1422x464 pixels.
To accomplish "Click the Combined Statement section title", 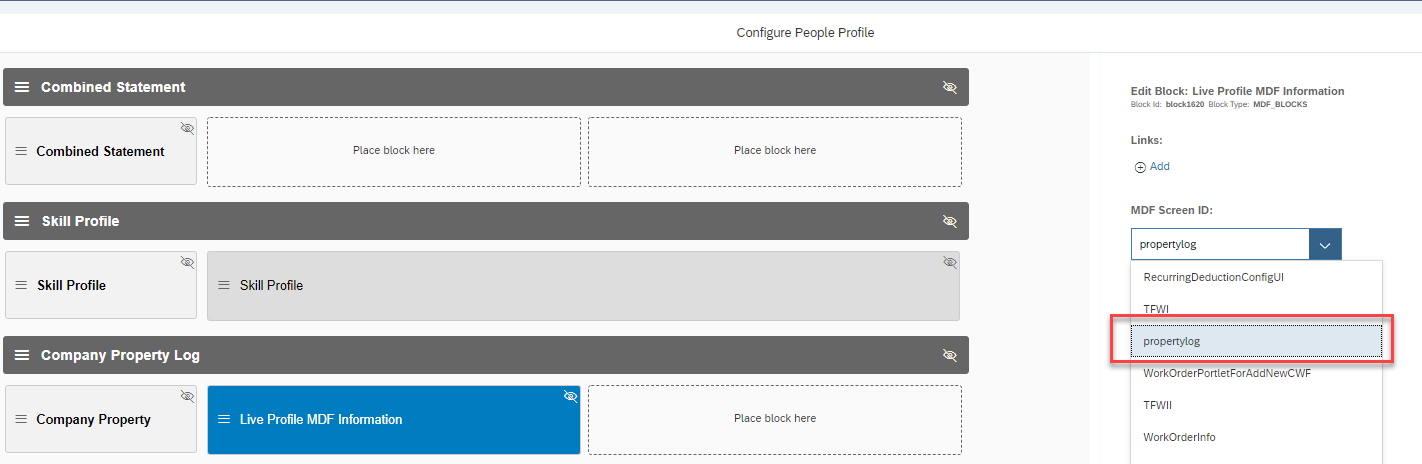I will [x=113, y=87].
